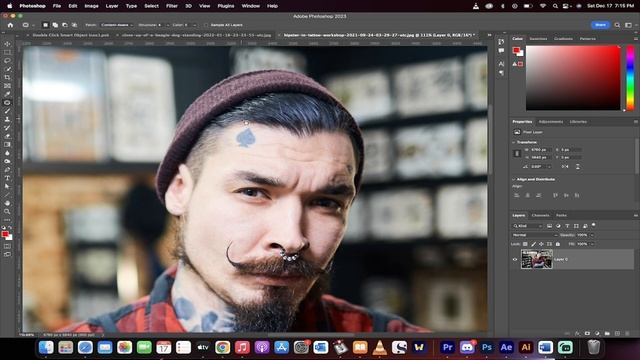Open the Patch mode Content-Aware dropdown
The image size is (640, 360).
click(117, 25)
